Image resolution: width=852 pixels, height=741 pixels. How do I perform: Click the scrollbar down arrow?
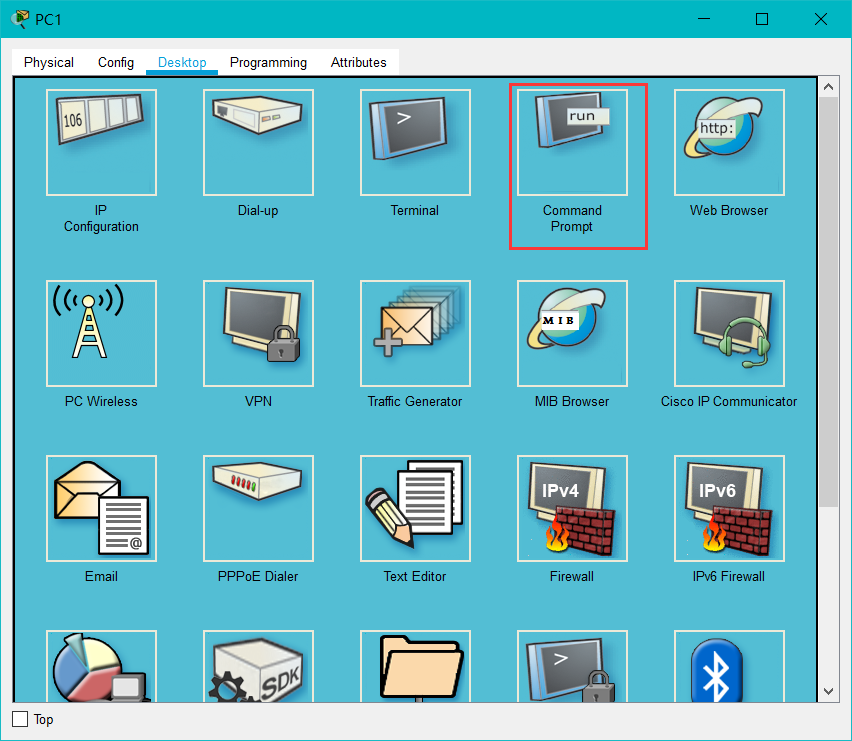coord(829,692)
